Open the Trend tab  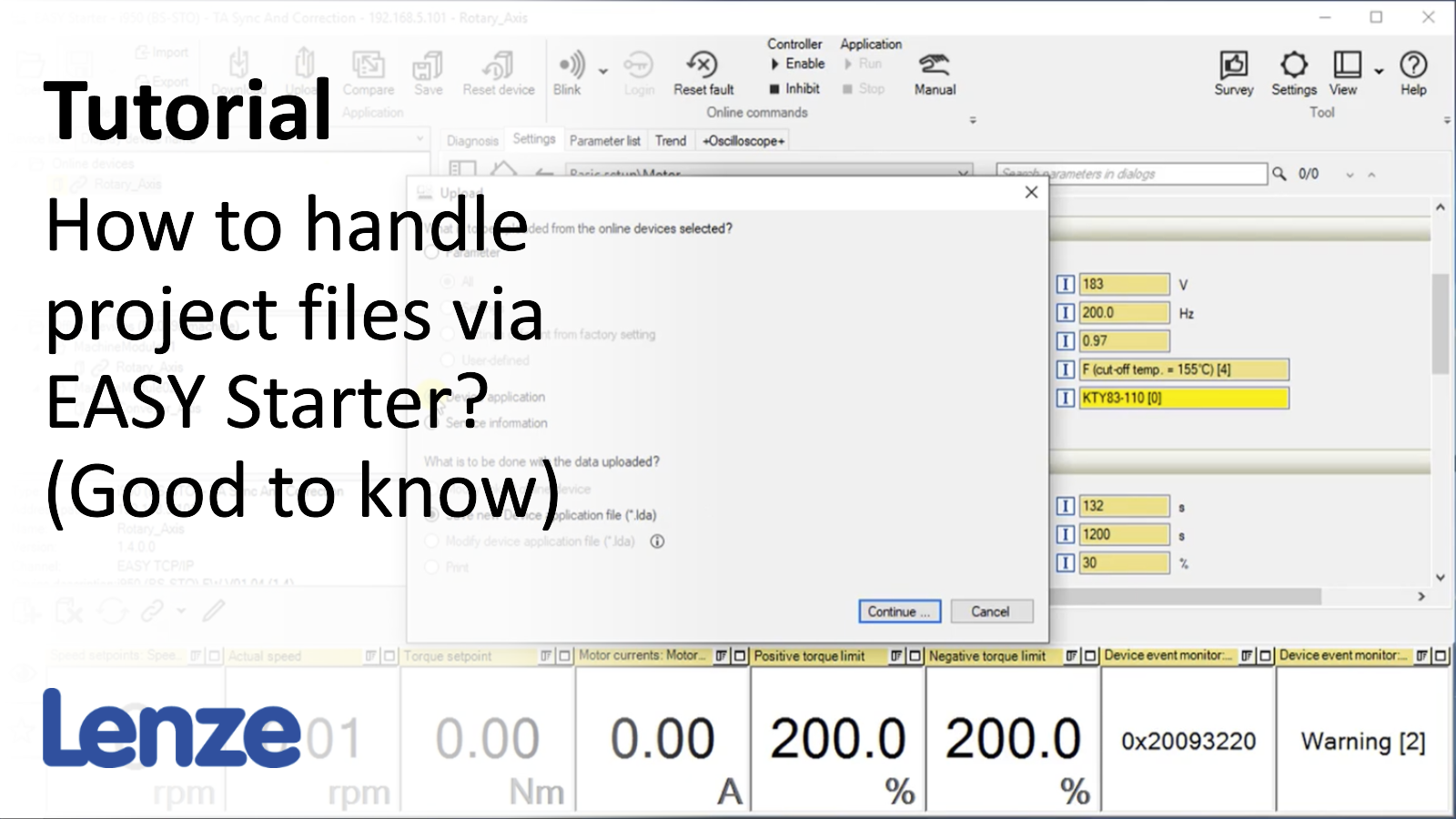click(671, 141)
